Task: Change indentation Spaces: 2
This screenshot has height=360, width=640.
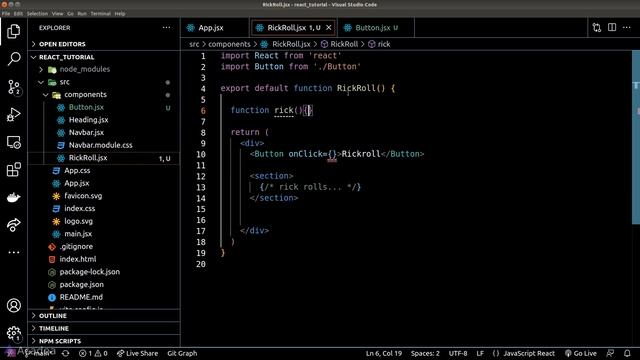Action: pos(425,353)
